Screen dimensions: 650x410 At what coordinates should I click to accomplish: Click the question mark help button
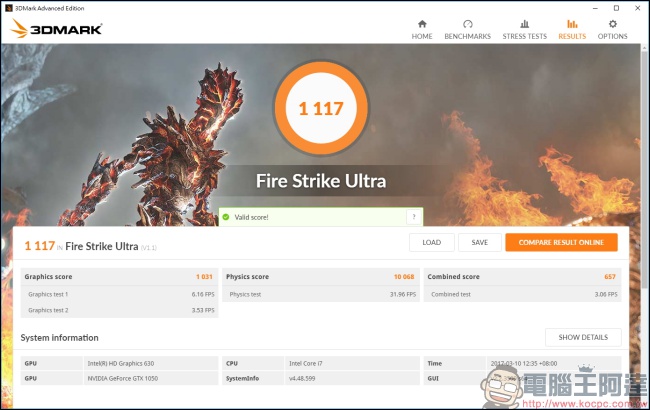pos(414,217)
